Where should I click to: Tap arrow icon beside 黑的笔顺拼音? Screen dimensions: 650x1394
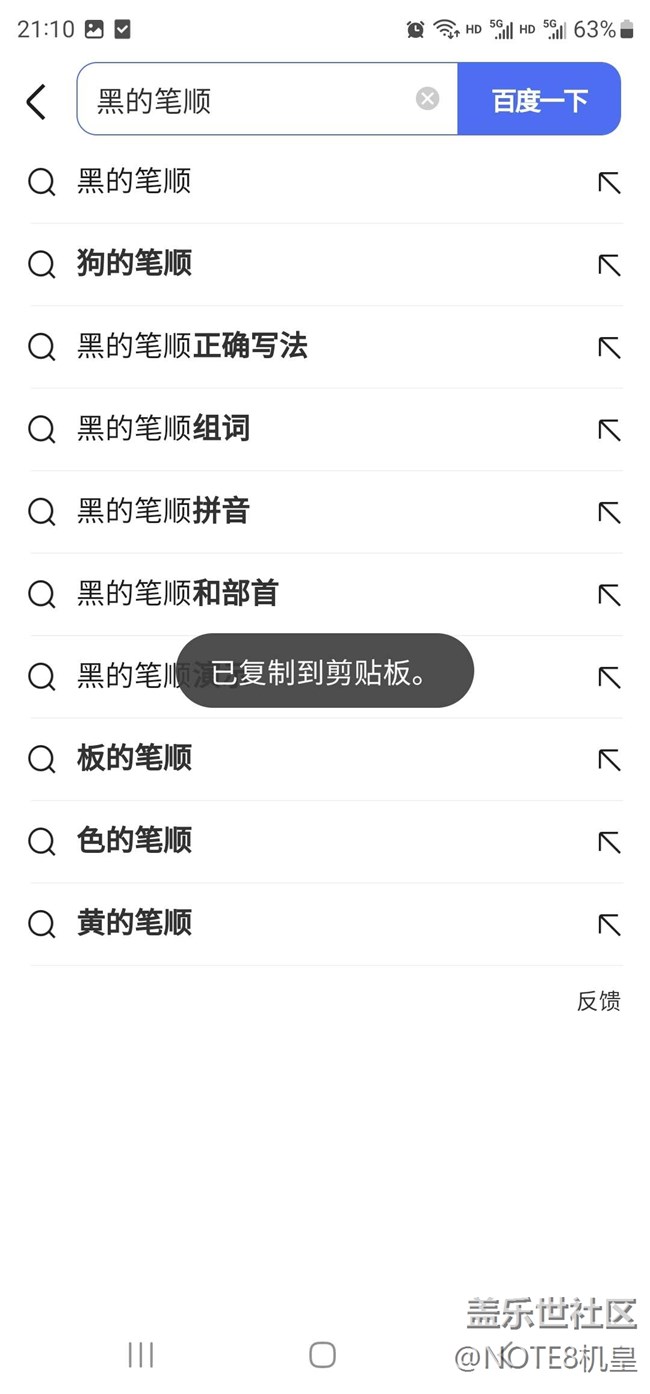click(609, 513)
